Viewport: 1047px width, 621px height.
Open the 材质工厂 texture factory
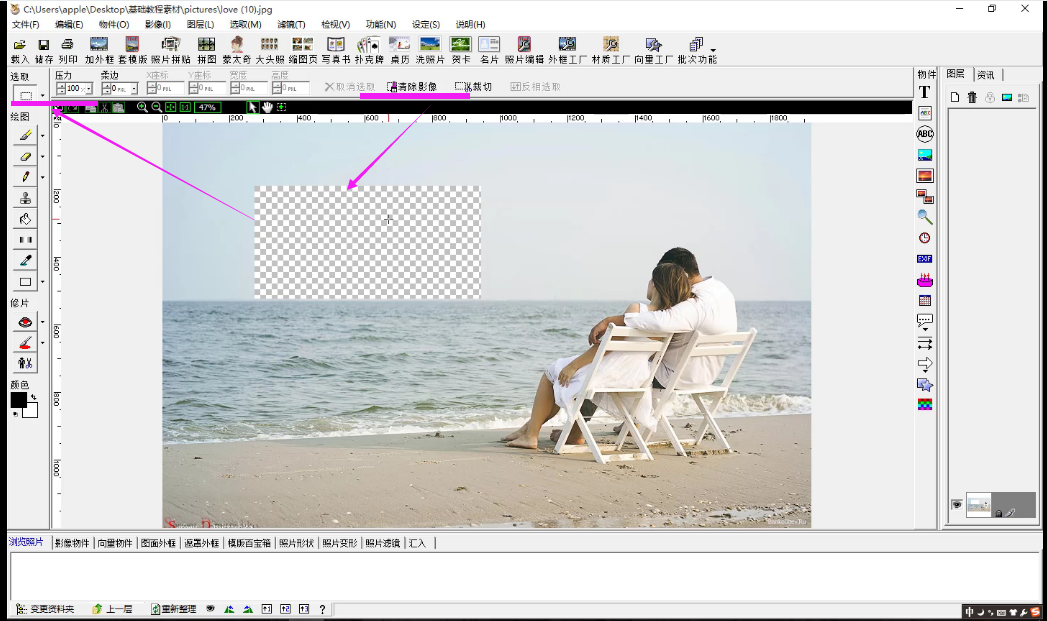(x=611, y=50)
